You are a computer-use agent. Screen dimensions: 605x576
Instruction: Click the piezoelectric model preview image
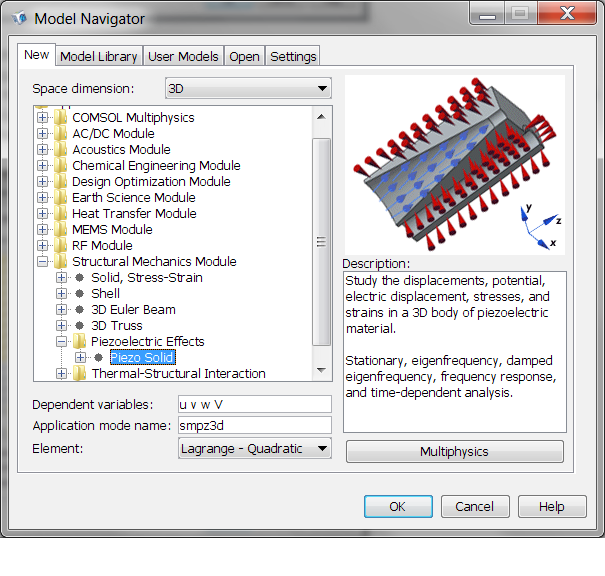click(455, 165)
